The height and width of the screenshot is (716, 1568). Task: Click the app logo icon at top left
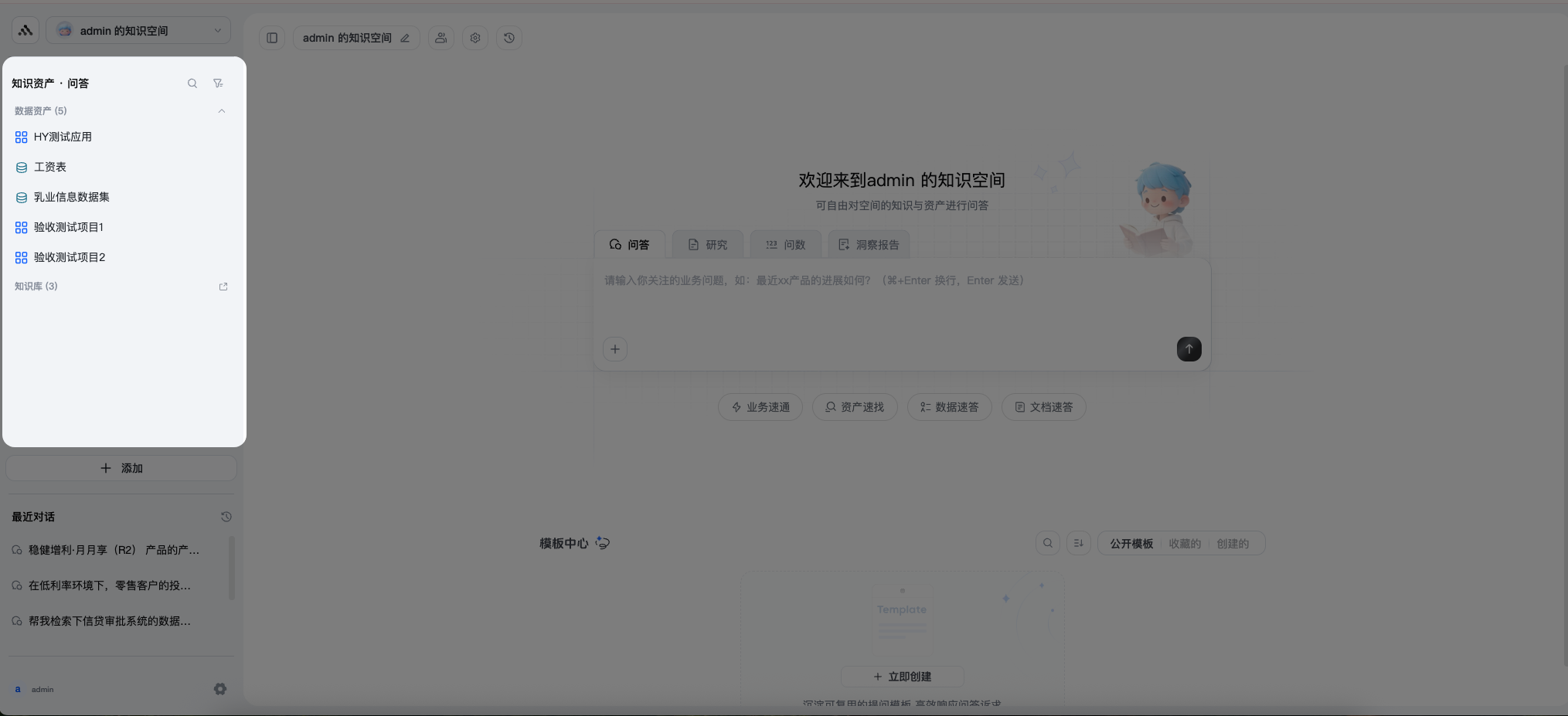pos(26,31)
